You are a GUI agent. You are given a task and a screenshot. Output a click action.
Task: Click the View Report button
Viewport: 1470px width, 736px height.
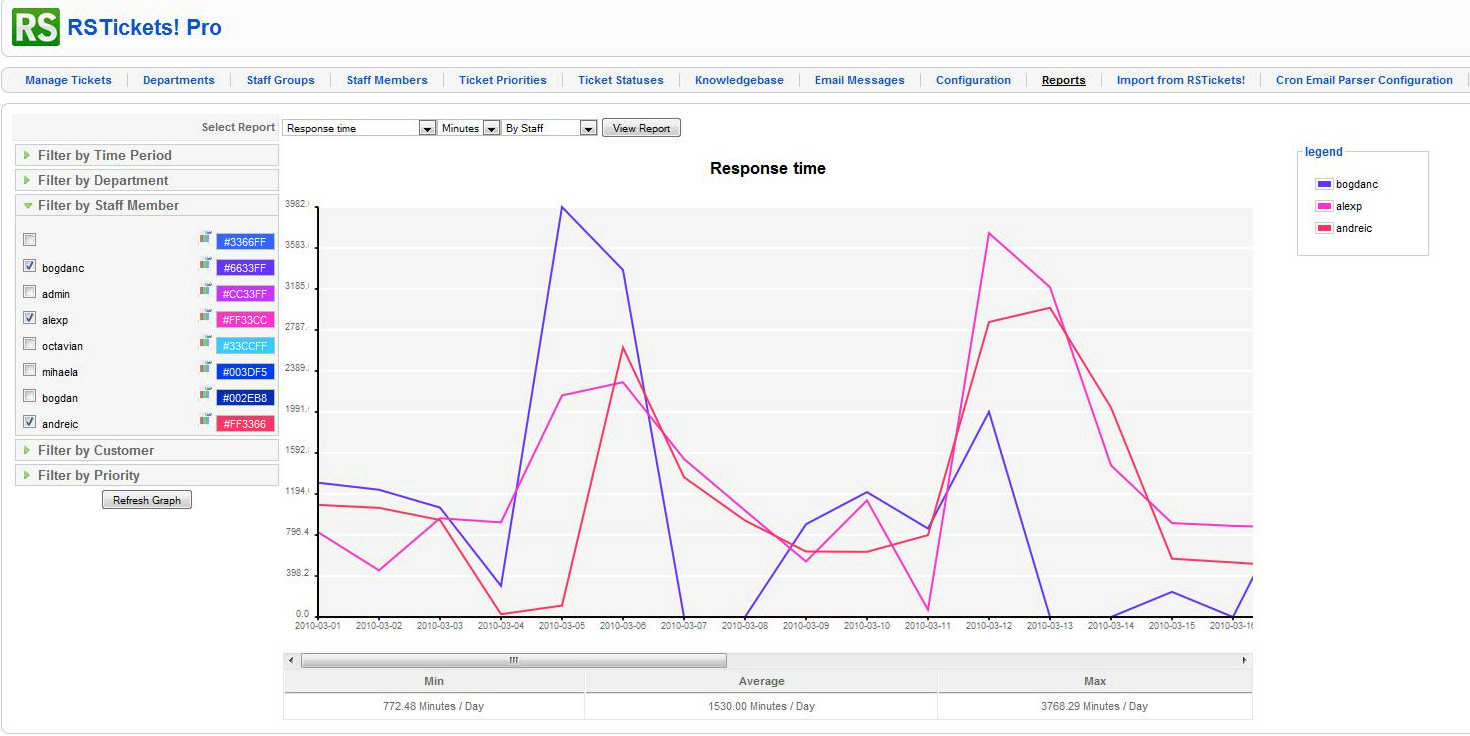click(640, 127)
